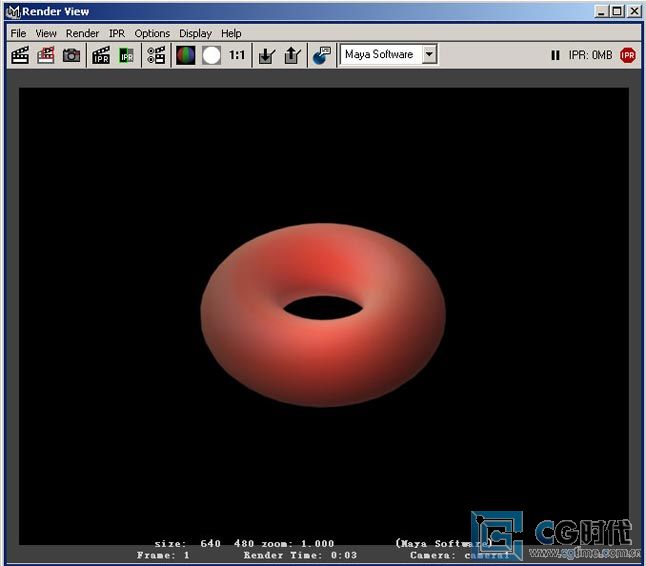Open Render Settings clapperboard with dots icon
The image size is (646, 566).
coord(156,55)
